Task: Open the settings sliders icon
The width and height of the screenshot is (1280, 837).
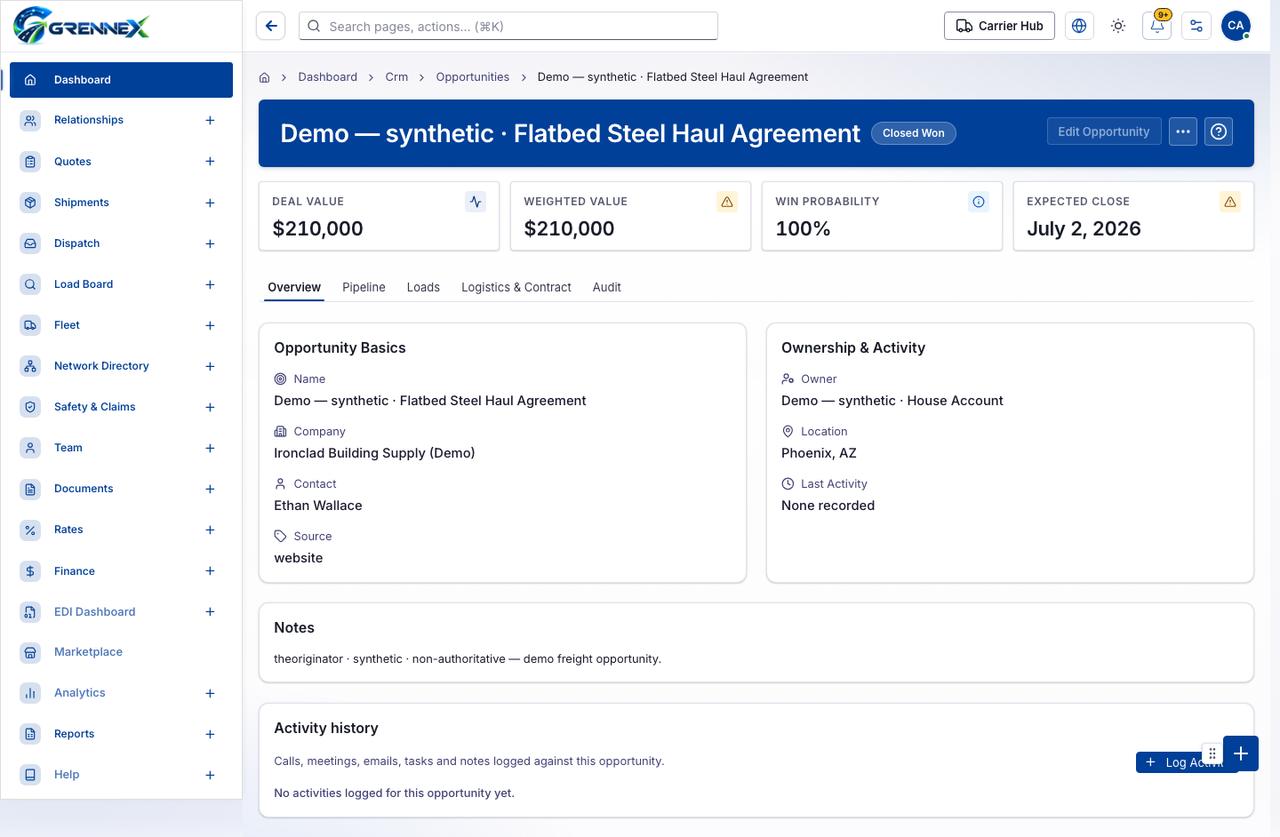Action: coord(1196,26)
